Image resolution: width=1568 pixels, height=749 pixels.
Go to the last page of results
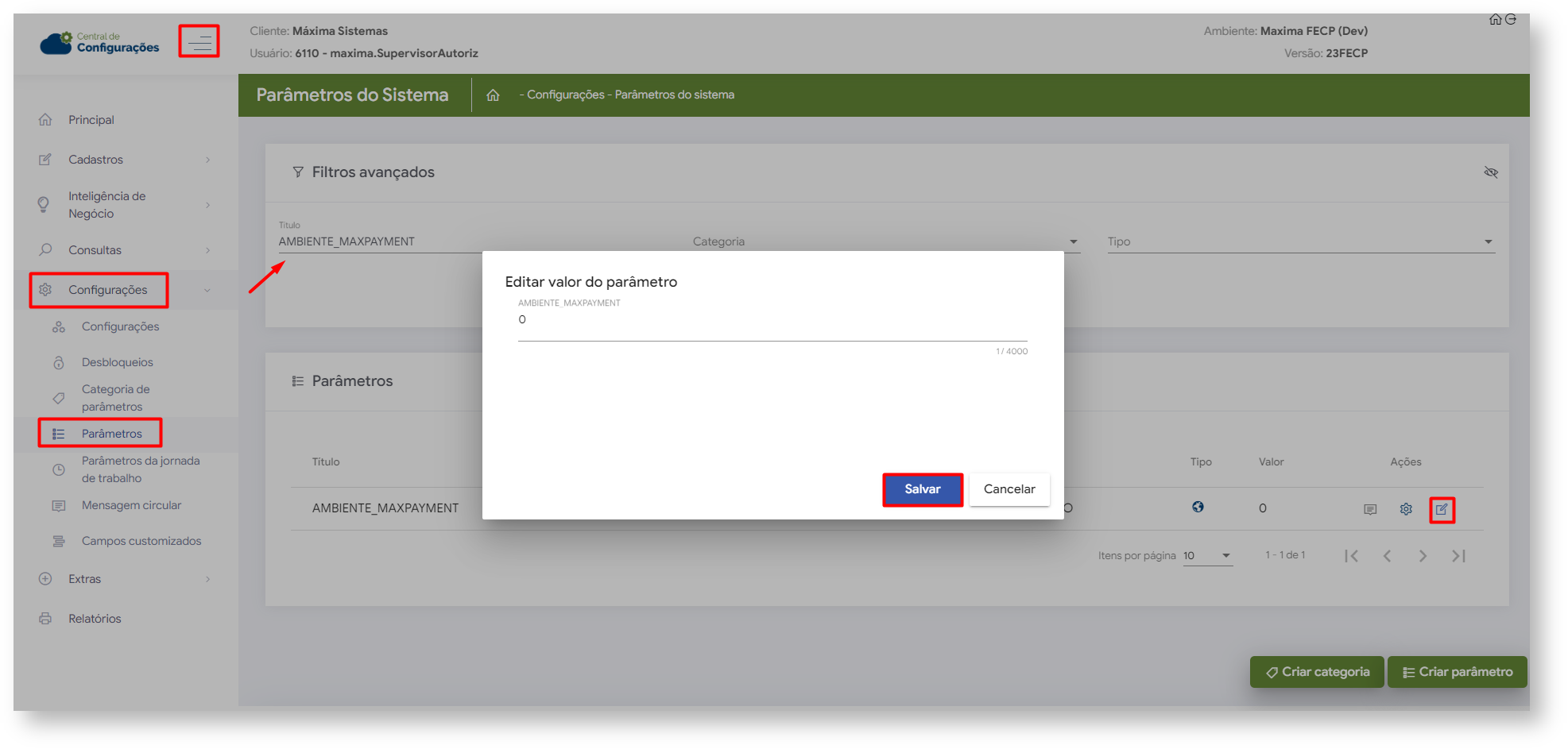tap(1458, 556)
